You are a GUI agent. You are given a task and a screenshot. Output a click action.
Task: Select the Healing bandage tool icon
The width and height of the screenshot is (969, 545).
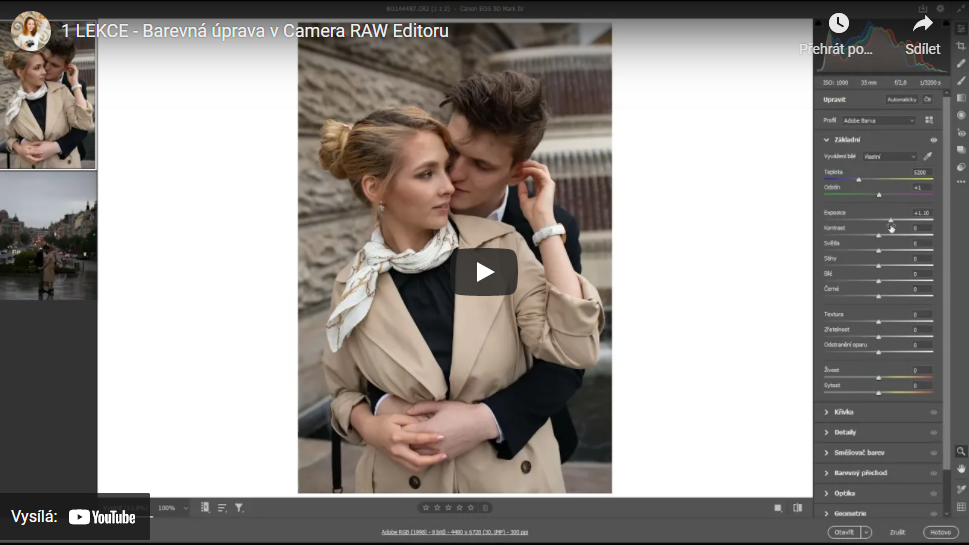click(961, 63)
